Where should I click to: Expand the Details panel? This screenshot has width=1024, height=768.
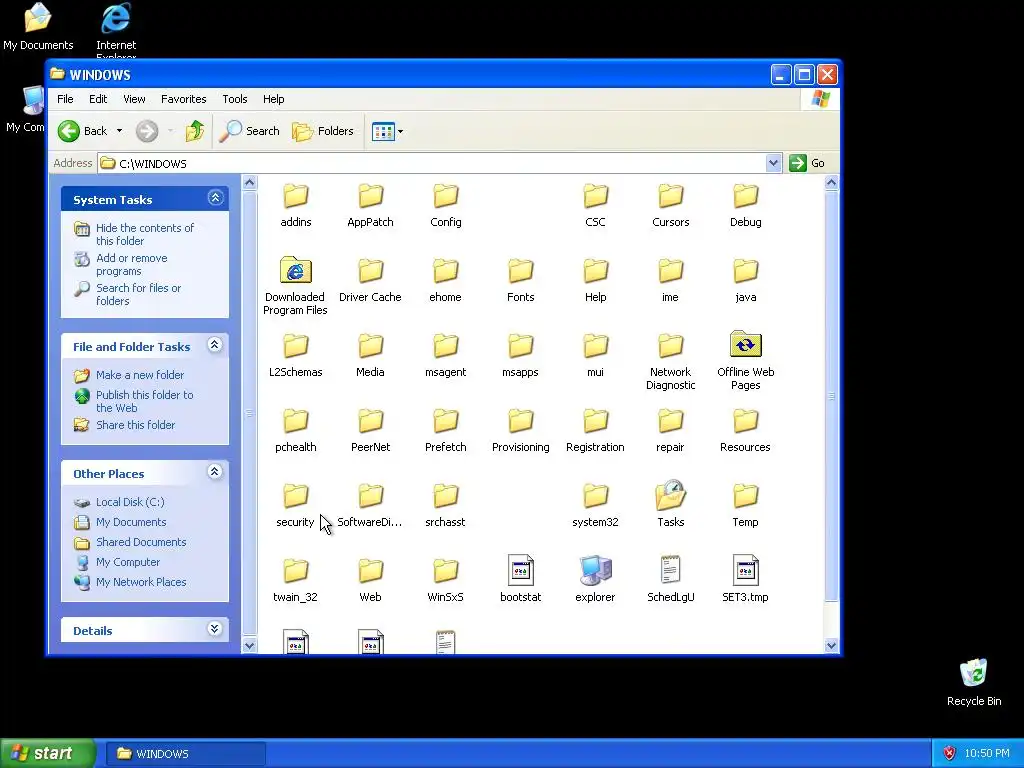[215, 629]
